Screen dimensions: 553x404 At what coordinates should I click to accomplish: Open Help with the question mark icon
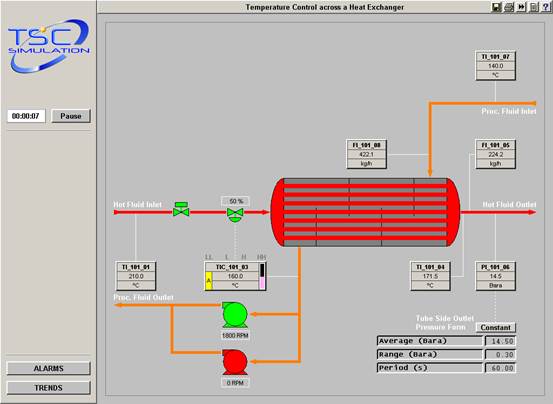546,7
